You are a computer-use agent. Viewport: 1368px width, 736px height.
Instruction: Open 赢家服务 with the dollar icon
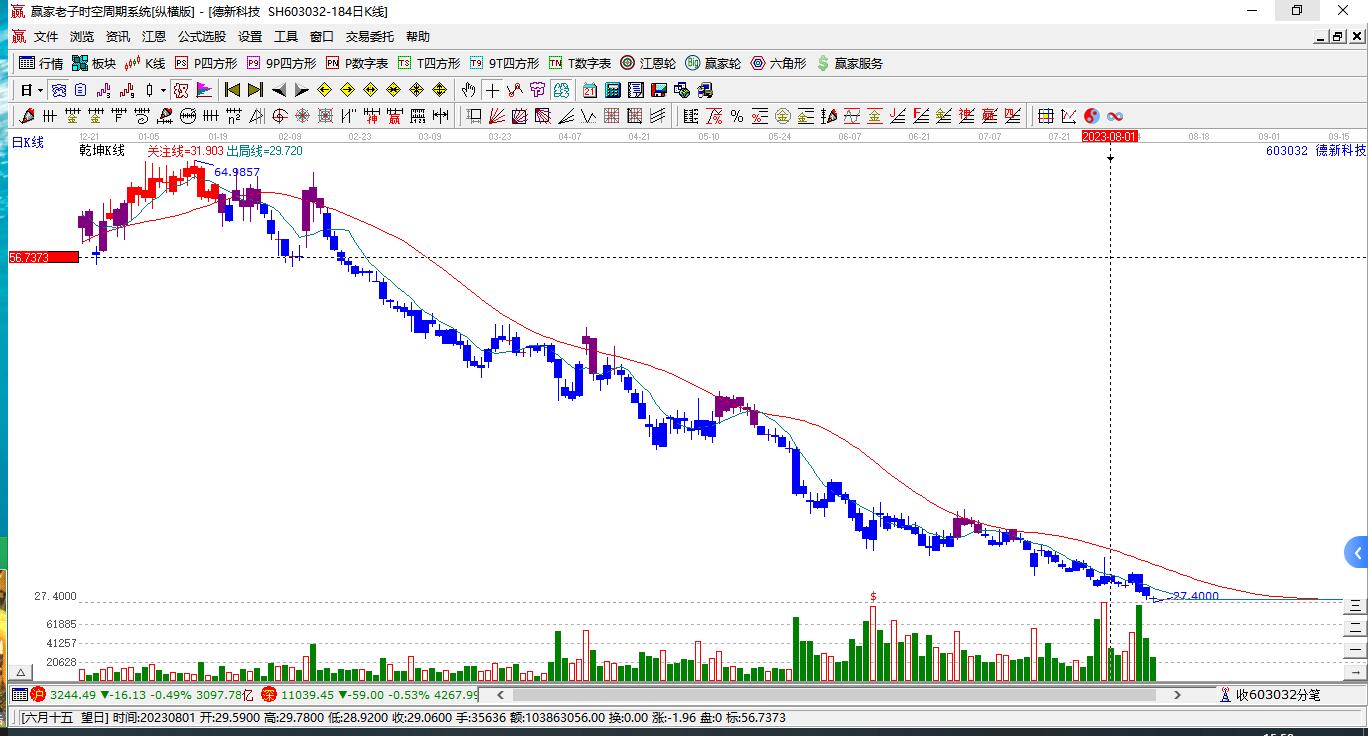[850, 63]
